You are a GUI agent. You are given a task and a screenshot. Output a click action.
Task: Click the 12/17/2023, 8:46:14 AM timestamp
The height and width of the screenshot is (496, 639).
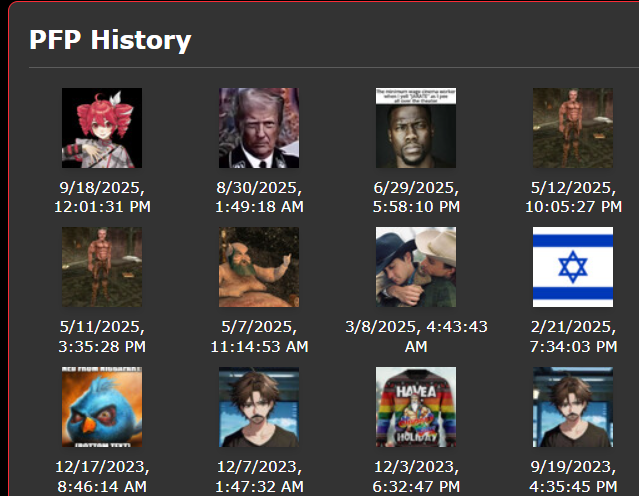pos(102,476)
